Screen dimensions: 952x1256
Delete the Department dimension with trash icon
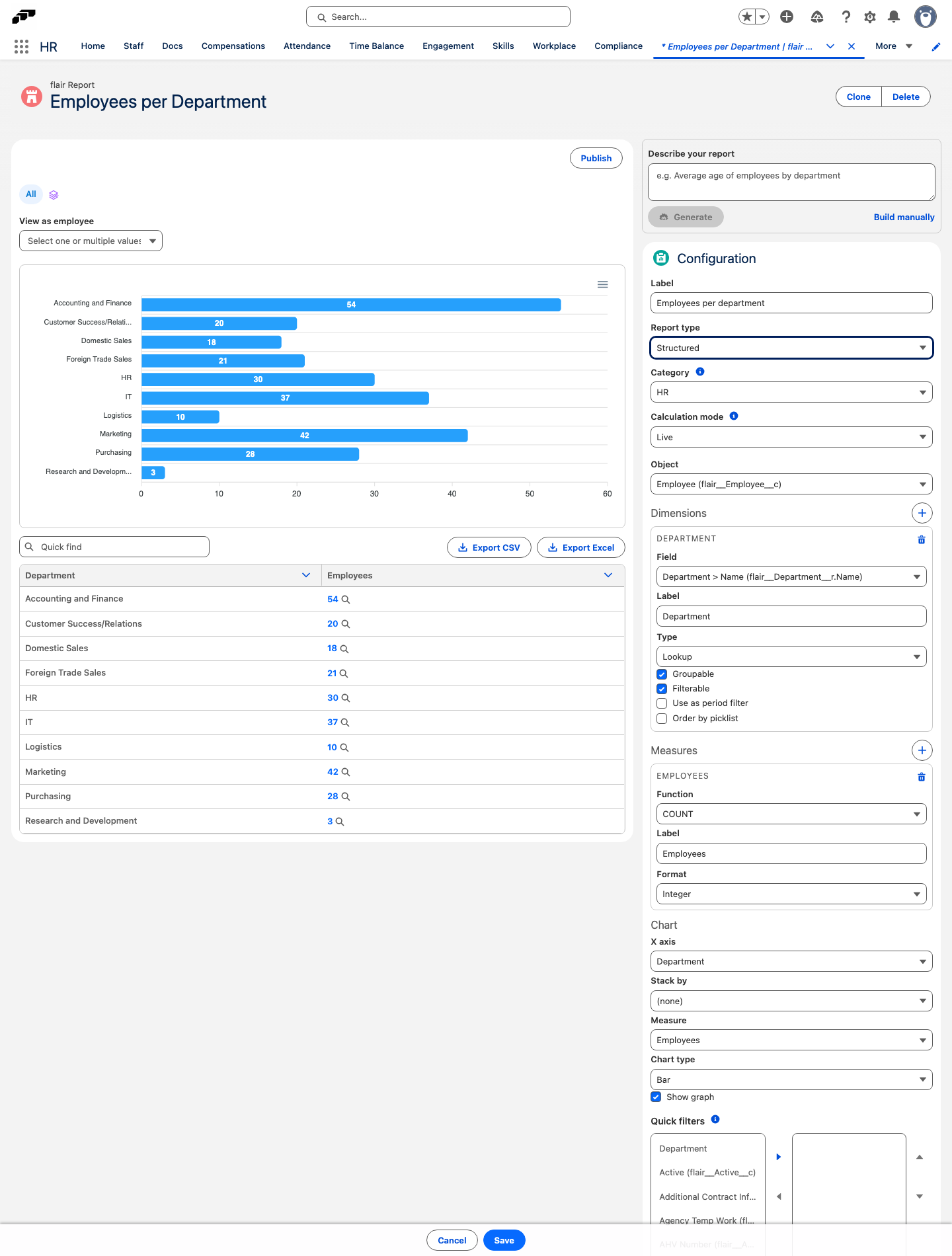[x=922, y=540]
